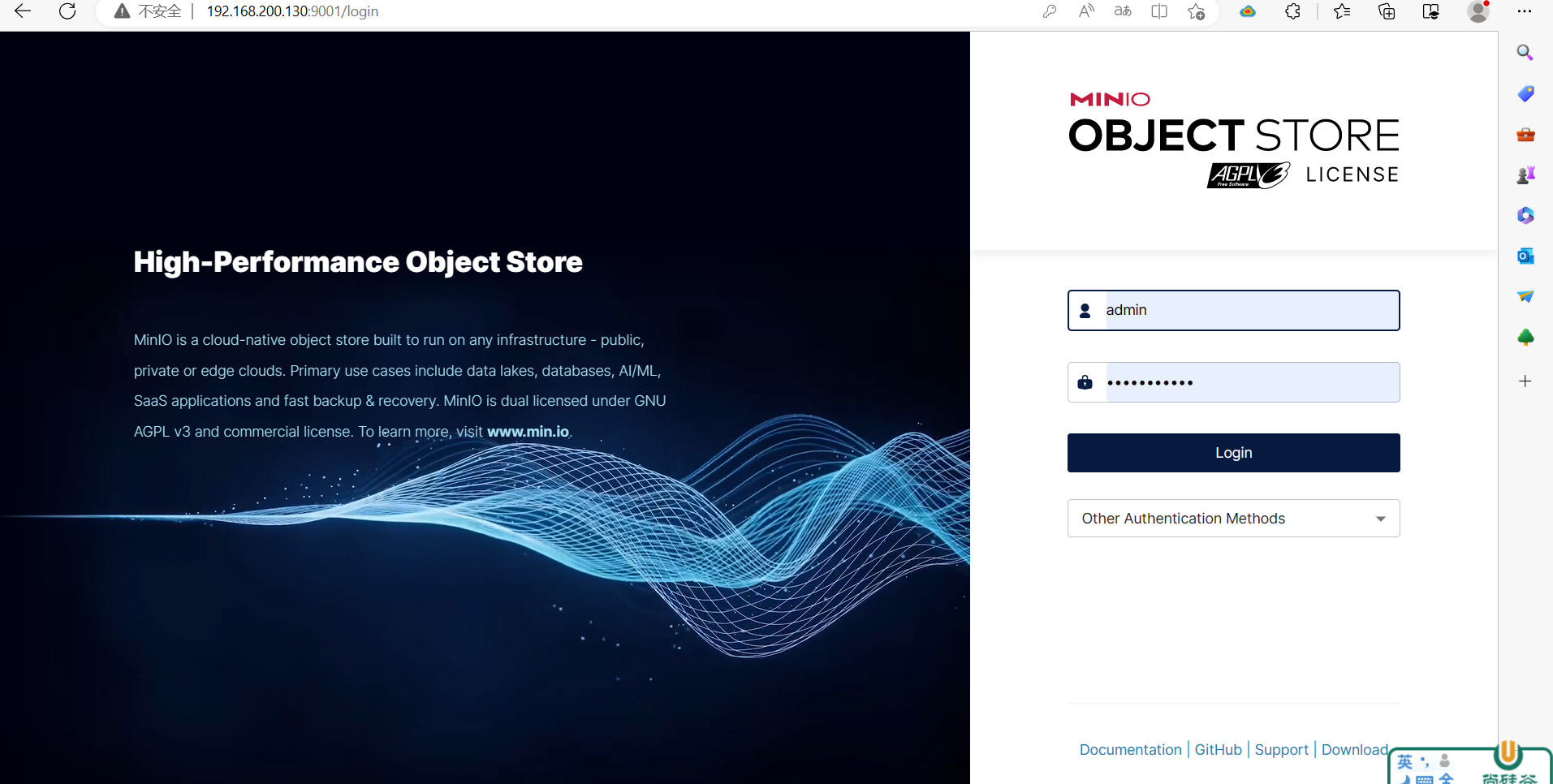Go back to the previous page
Image resolution: width=1553 pixels, height=784 pixels.
(x=23, y=11)
